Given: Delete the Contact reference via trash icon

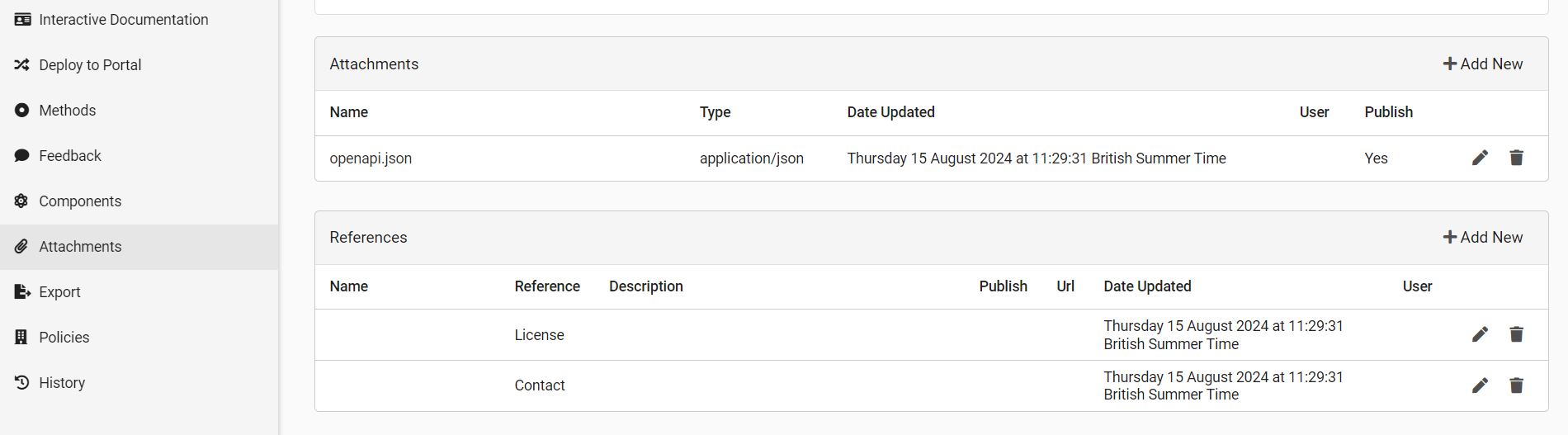Looking at the screenshot, I should click(1516, 385).
